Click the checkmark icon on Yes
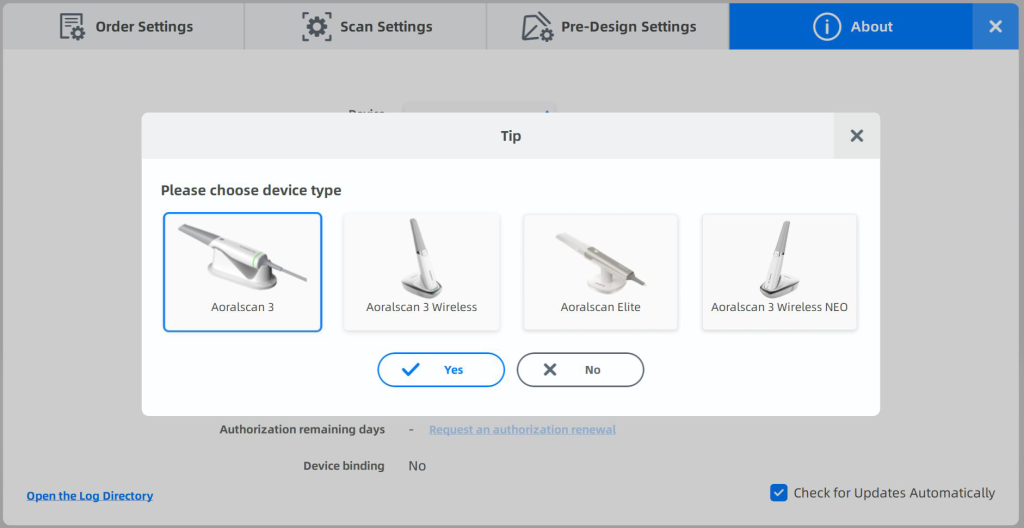Screen dimensions: 1024x528 (411, 370)
